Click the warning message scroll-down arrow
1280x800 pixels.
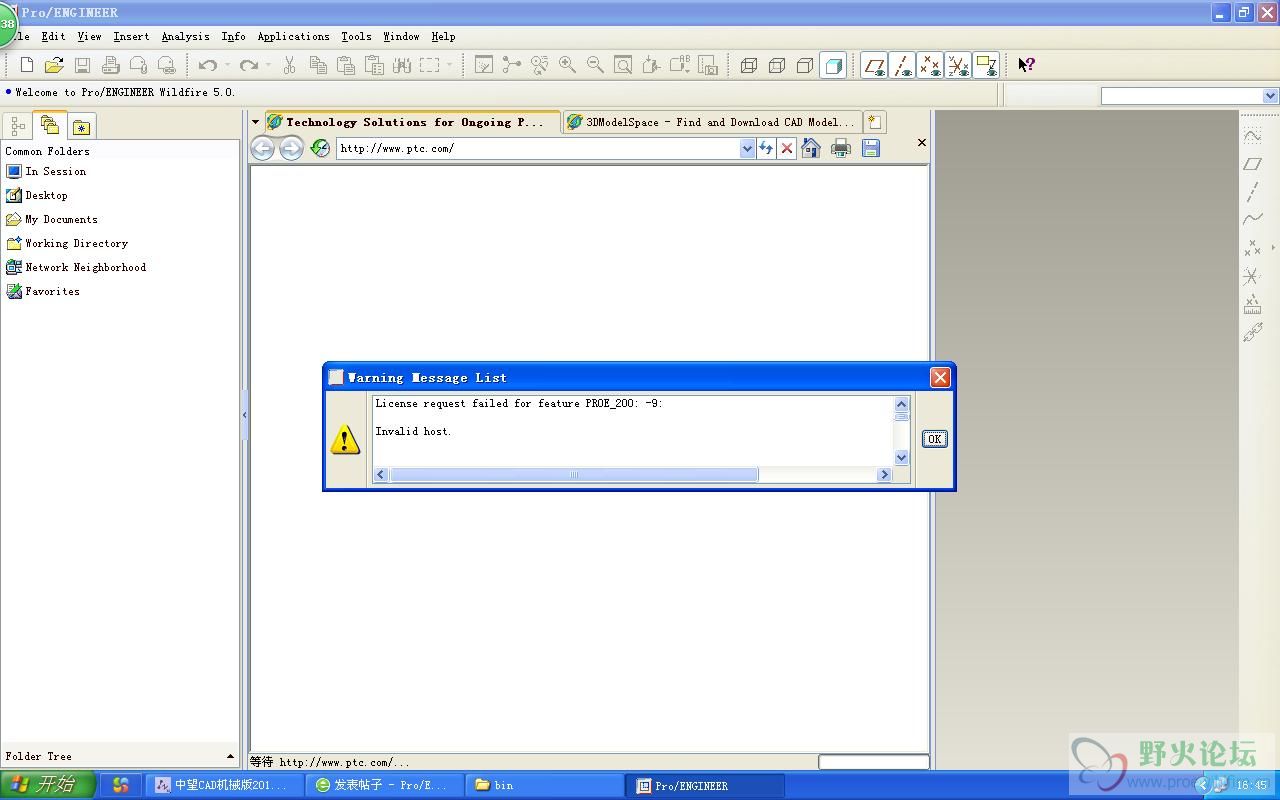(x=901, y=458)
